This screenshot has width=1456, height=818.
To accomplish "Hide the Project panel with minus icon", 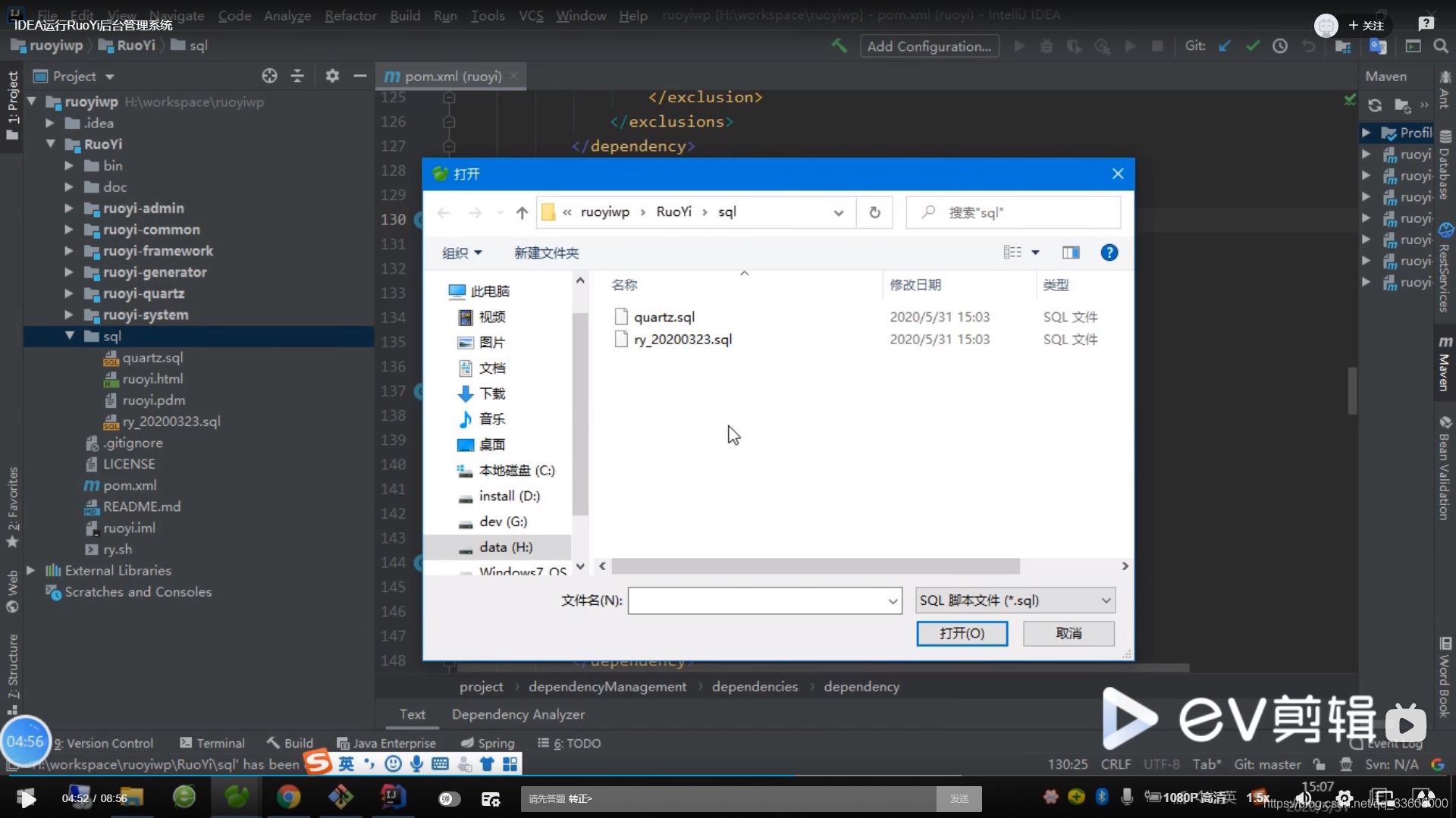I will [360, 76].
